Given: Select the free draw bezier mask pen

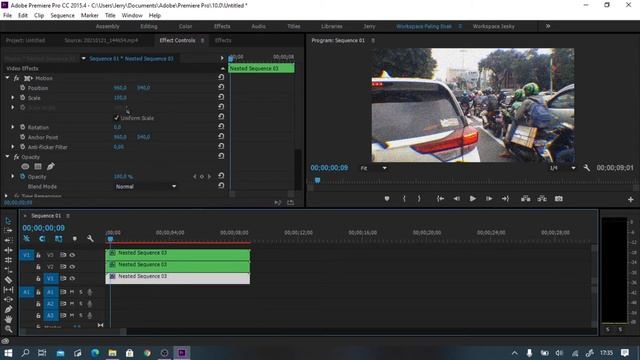Looking at the screenshot, I should (x=51, y=167).
